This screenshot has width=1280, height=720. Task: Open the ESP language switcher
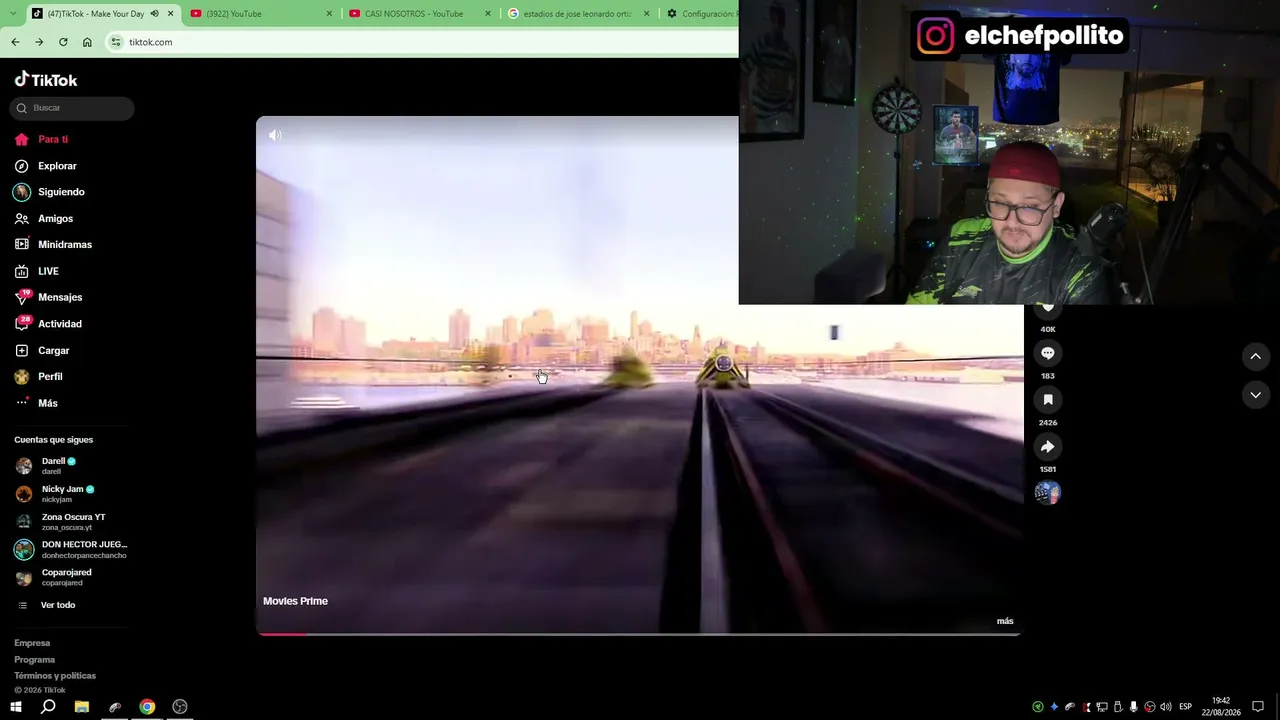pyautogui.click(x=1186, y=707)
